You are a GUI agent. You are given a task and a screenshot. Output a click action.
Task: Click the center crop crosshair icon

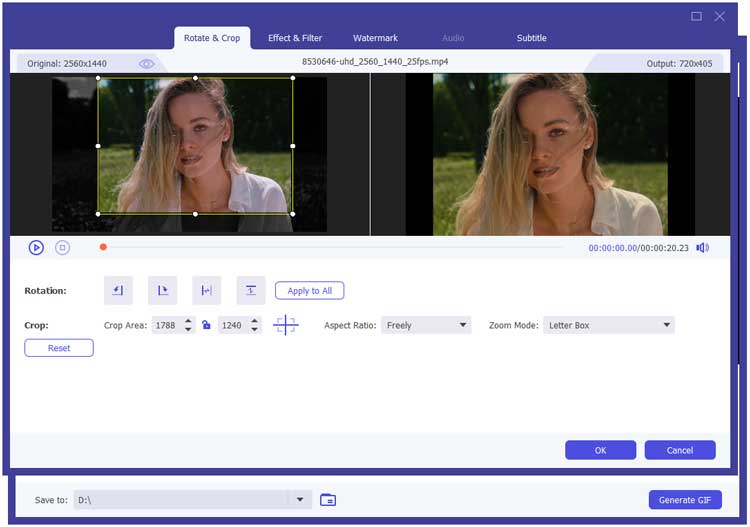[x=286, y=325]
